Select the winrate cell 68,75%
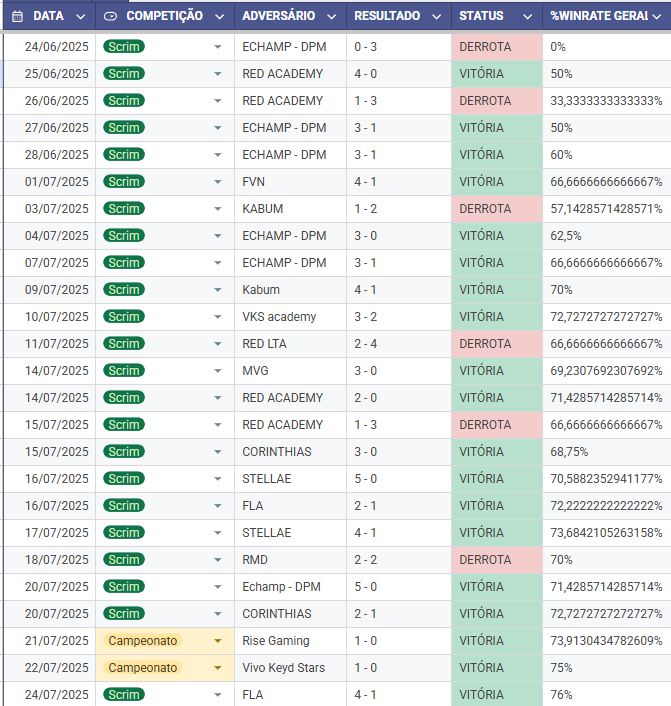The width and height of the screenshot is (671, 706). click(607, 452)
